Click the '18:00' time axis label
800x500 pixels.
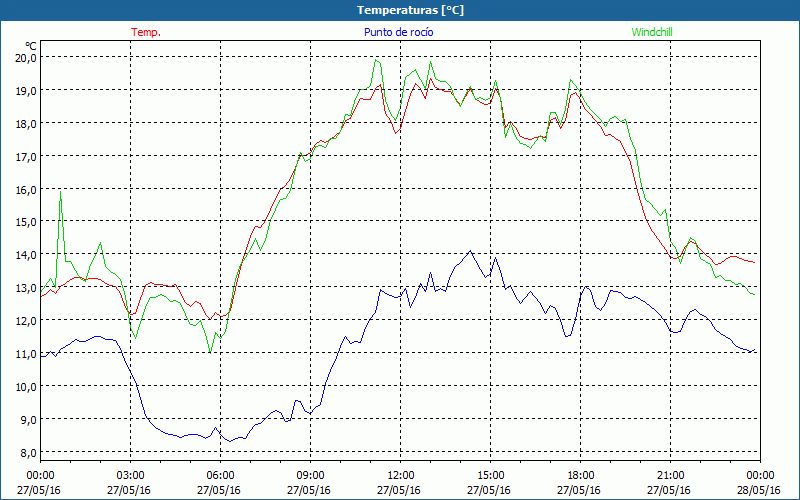[580, 476]
